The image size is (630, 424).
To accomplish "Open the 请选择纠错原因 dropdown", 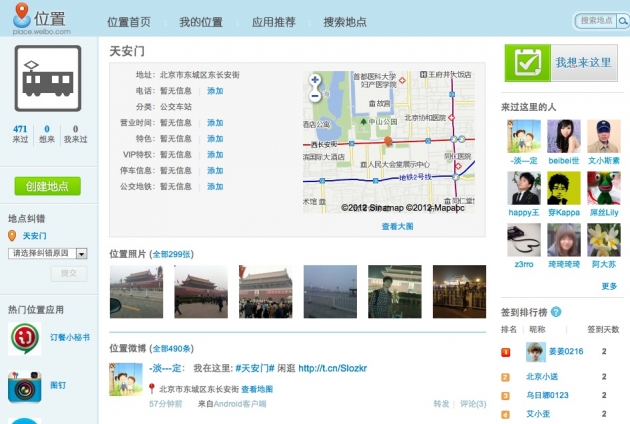I will click(x=48, y=253).
